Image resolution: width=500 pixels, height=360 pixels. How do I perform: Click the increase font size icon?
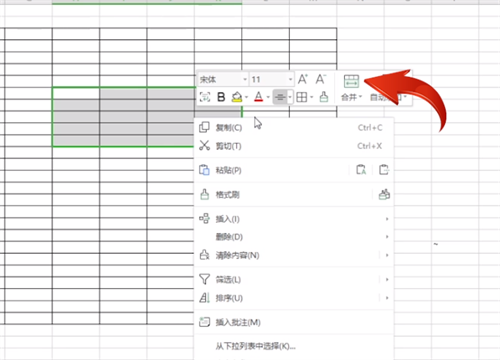pos(303,79)
